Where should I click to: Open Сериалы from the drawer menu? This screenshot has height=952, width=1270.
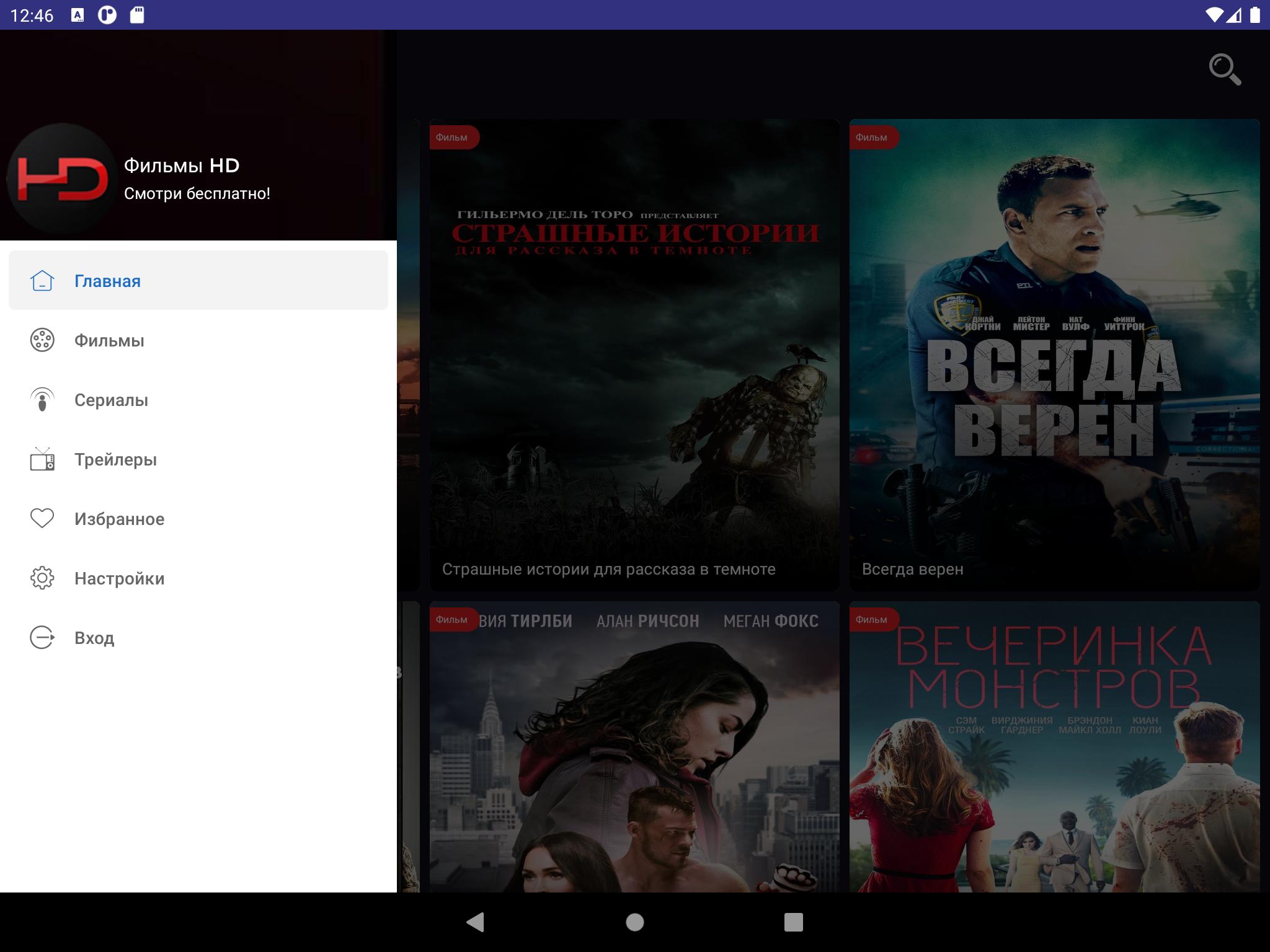coord(198,400)
